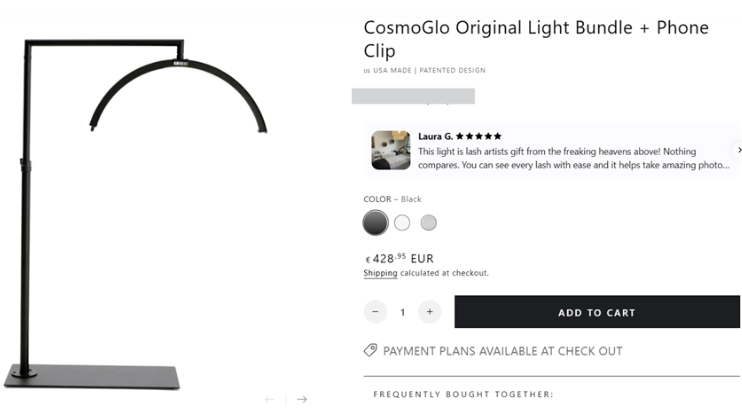Click the CosmoGlo Original Light Bundle title
The width and height of the screenshot is (742, 409).
(536, 39)
